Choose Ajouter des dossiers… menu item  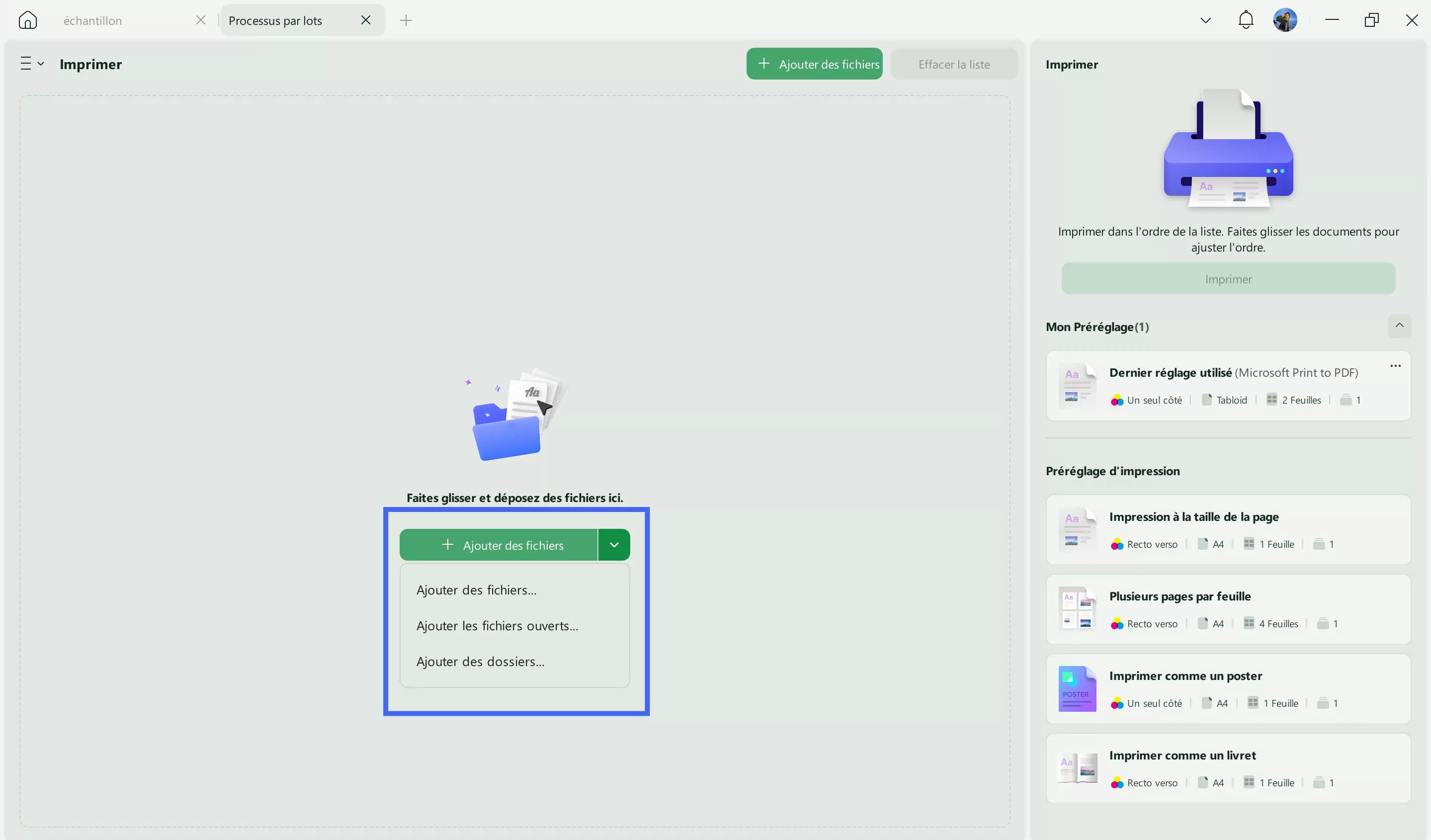tap(480, 662)
